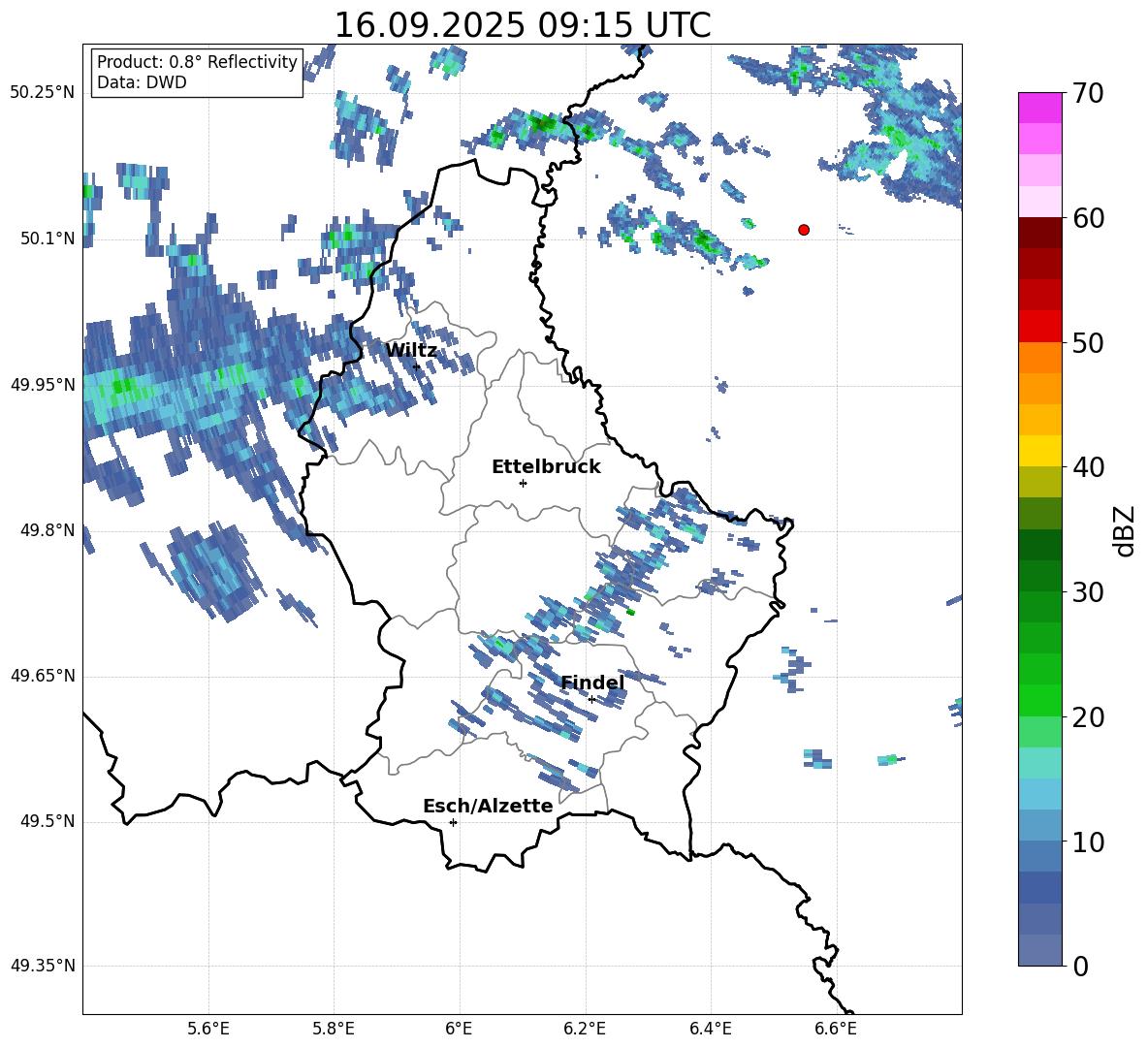Click the magenta swatch atop the colorbar

coord(1039,108)
